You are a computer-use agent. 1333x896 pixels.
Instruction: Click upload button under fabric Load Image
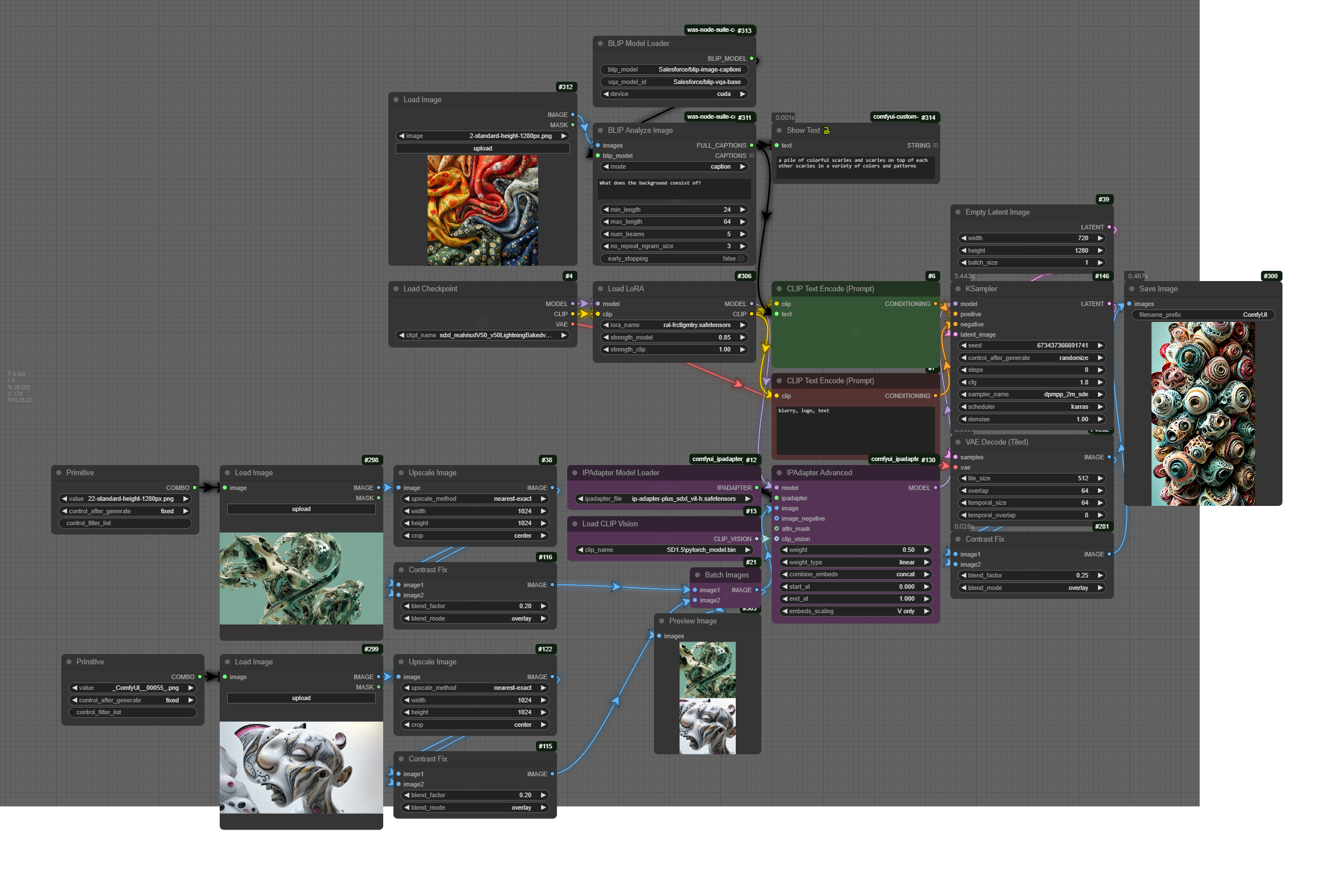click(482, 148)
